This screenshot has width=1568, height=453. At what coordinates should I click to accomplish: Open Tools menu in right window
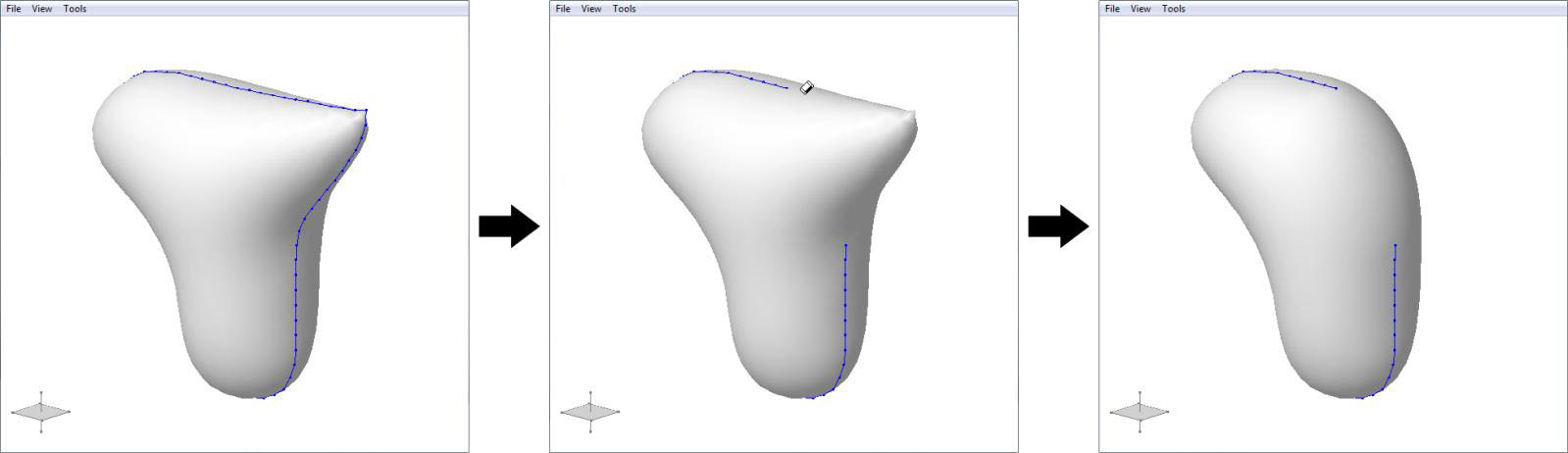1174,9
